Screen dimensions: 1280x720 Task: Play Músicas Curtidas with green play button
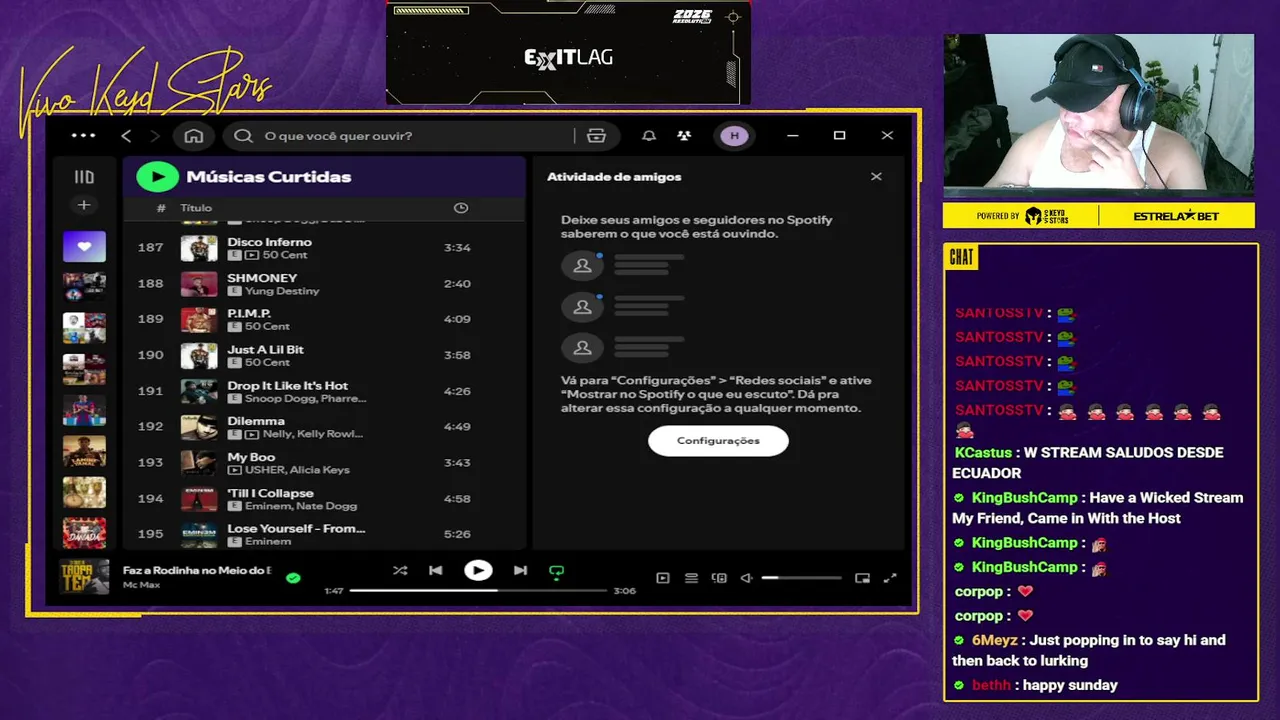[157, 177]
